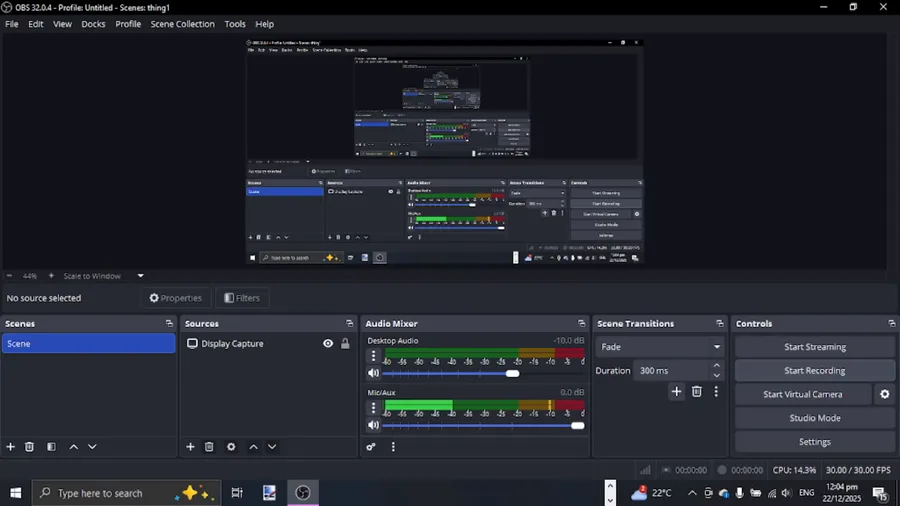Viewport: 900px width, 506px height.
Task: Undock the Sources panel
Action: pos(349,324)
